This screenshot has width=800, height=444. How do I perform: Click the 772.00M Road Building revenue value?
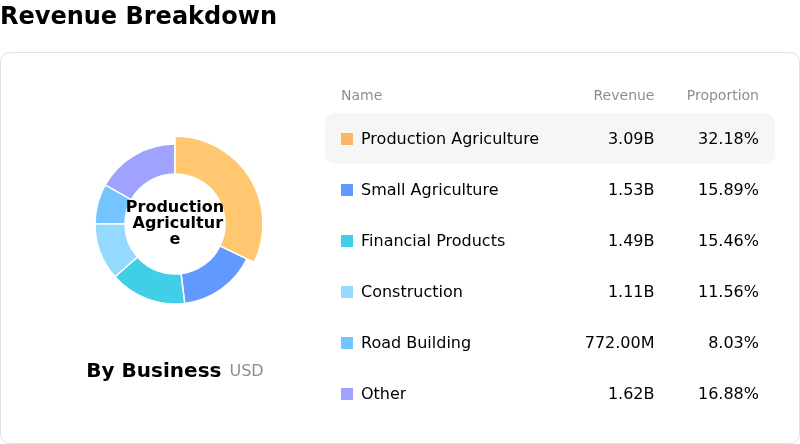pos(619,343)
